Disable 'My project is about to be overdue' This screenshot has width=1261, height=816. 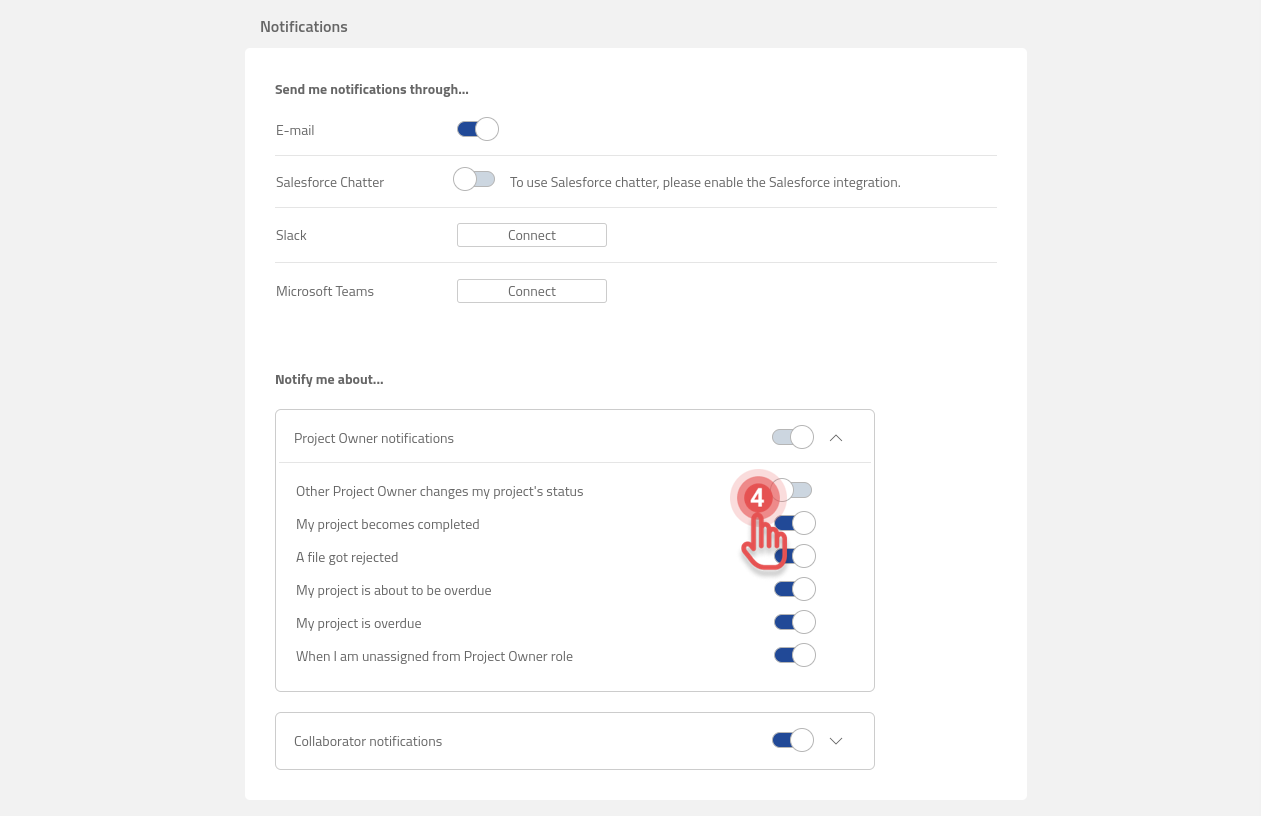pos(795,588)
